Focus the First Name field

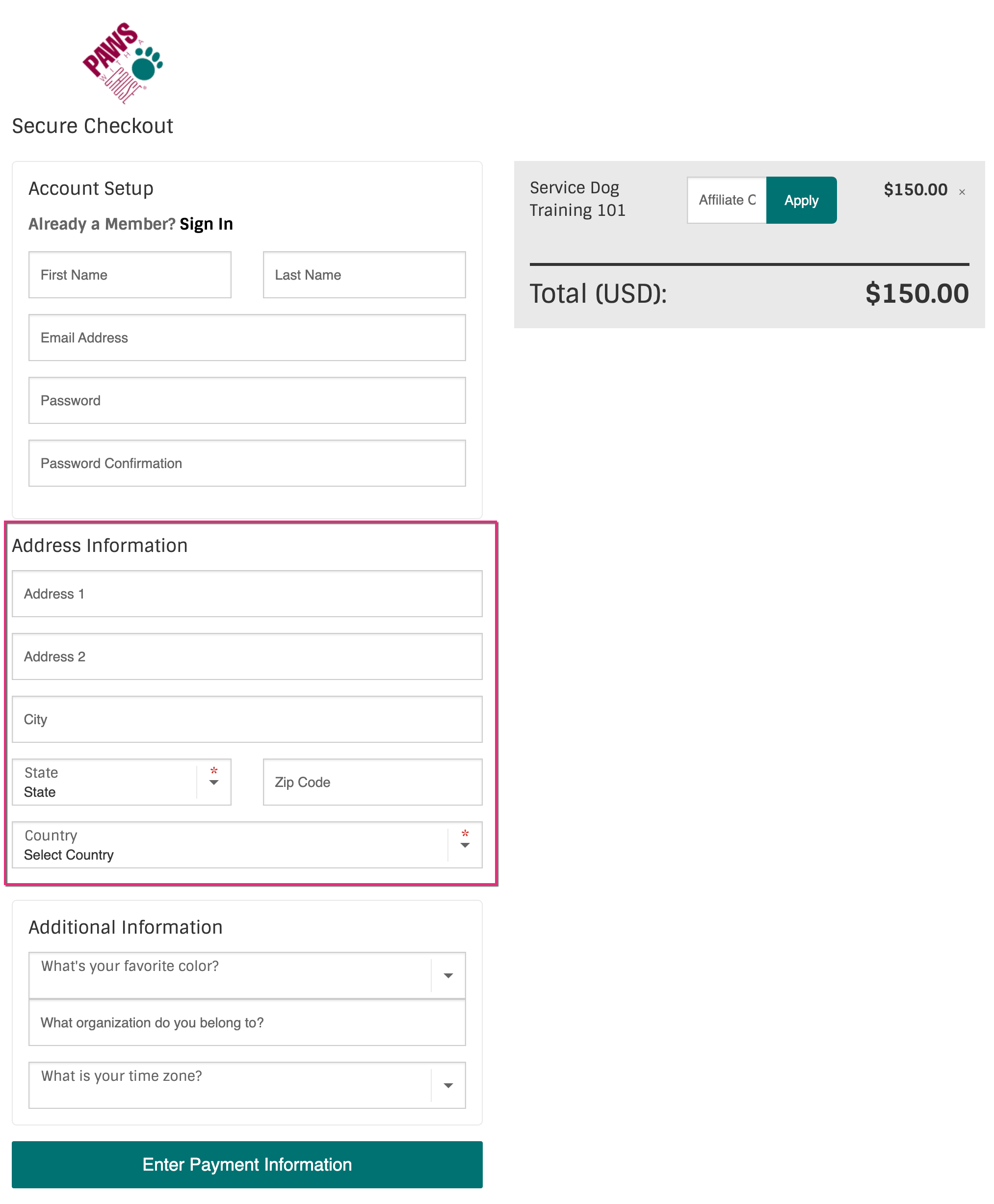click(130, 275)
